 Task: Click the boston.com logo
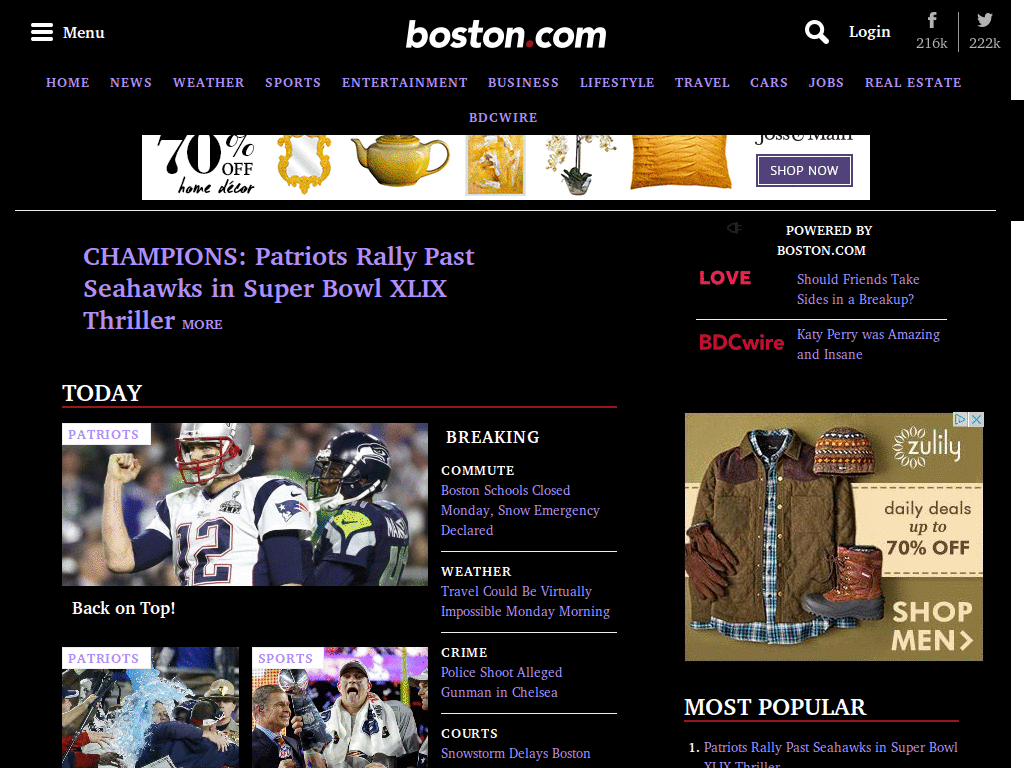(x=505, y=34)
